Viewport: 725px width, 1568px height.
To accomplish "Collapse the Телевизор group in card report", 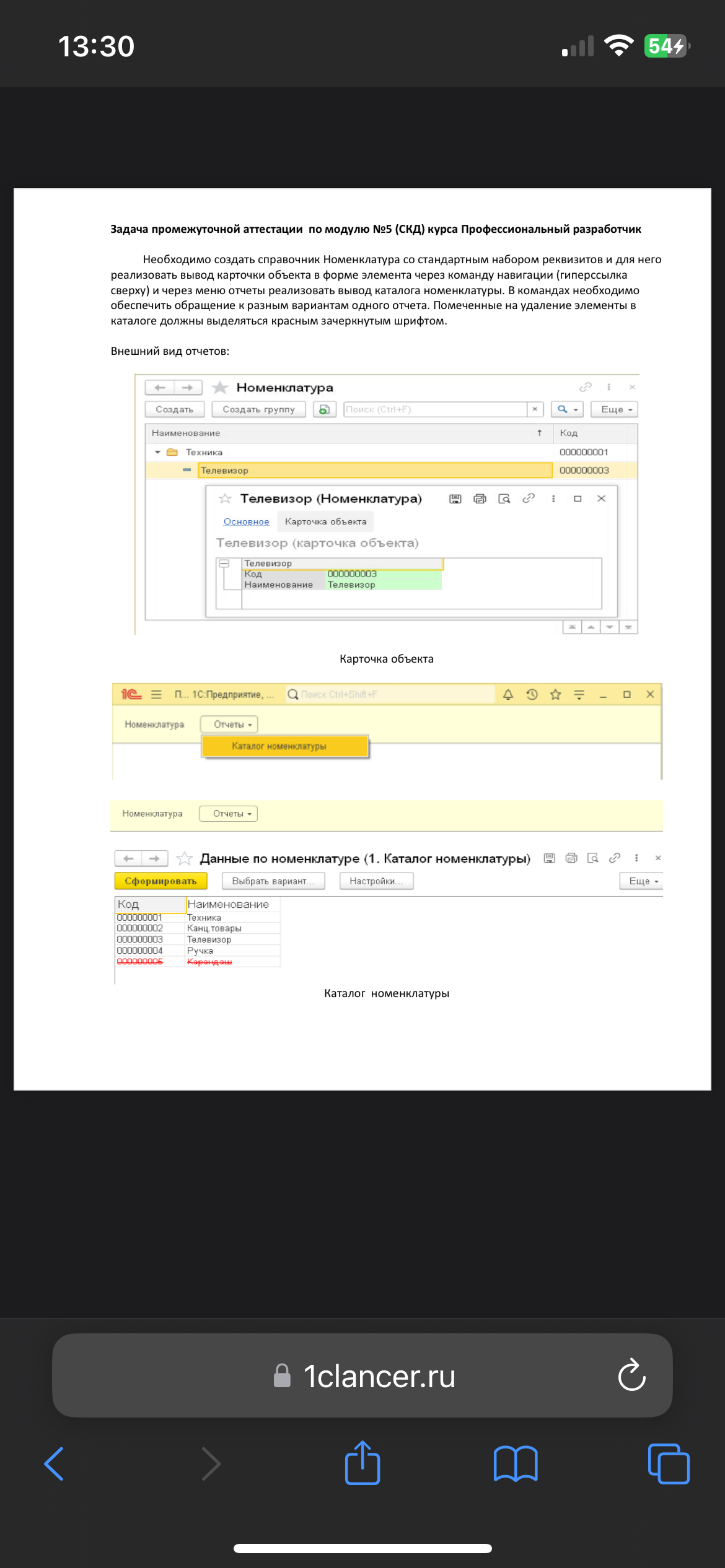I will [x=224, y=564].
